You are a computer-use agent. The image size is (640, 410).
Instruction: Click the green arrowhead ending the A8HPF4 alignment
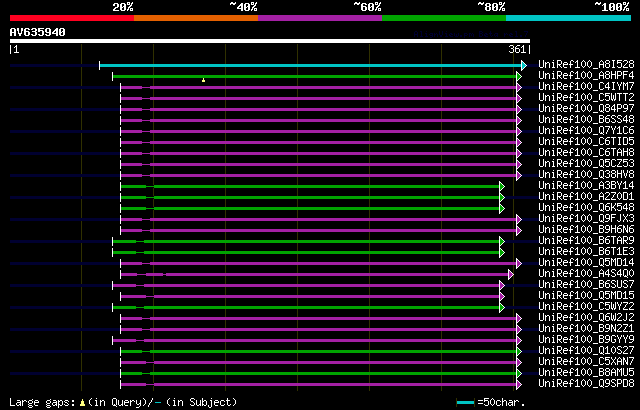pyautogui.click(x=519, y=76)
